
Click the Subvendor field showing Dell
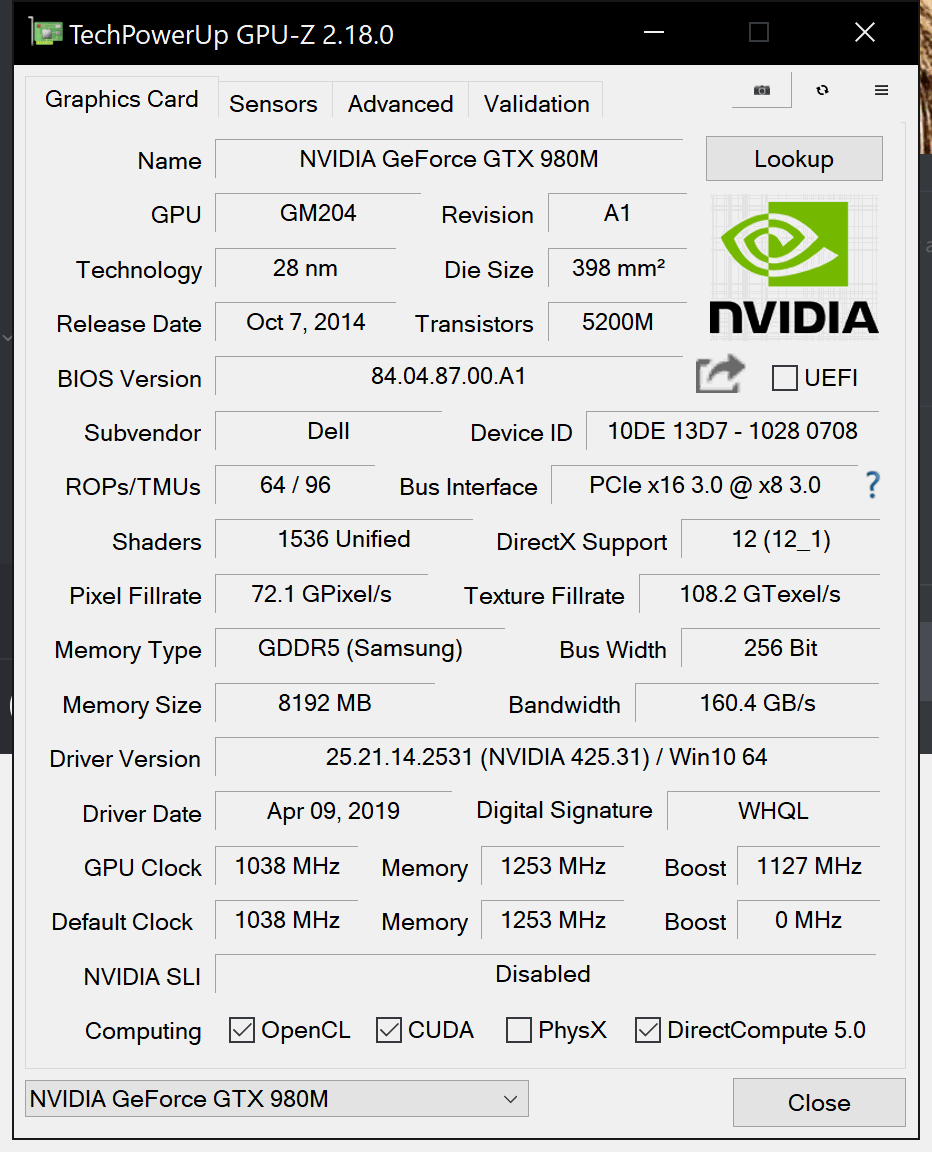pos(328,431)
